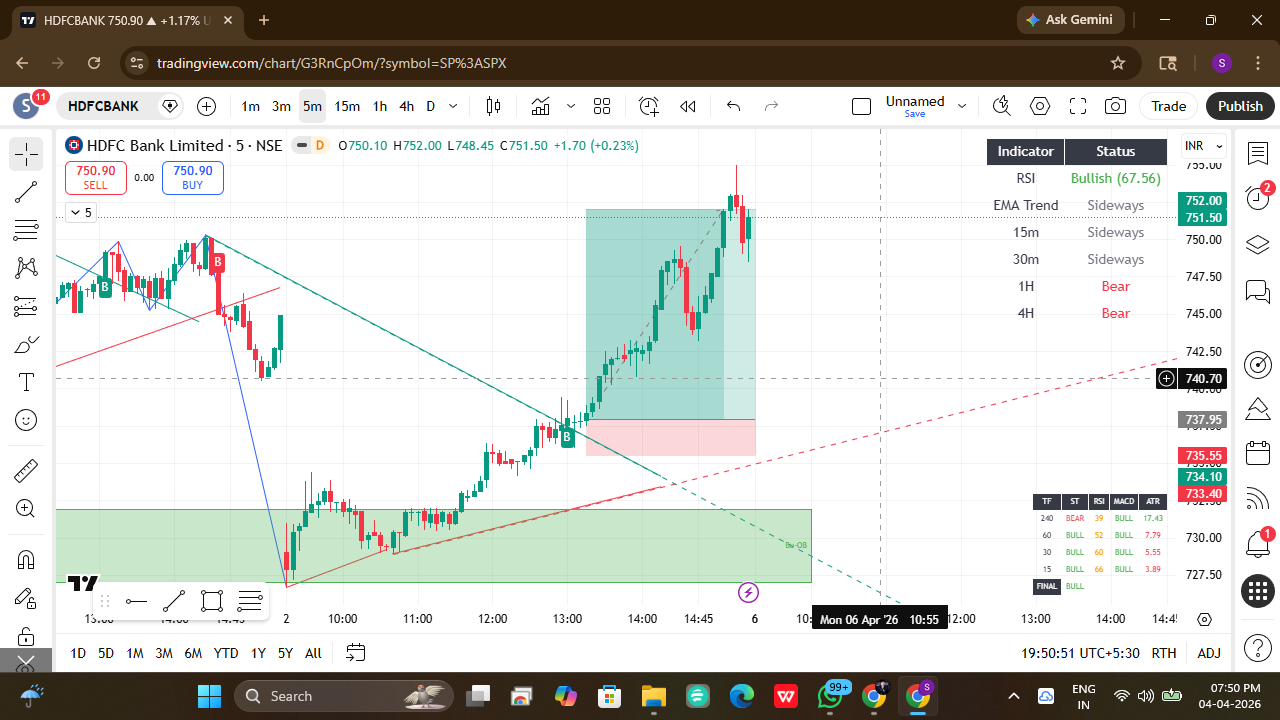Select the ruler measure tool

[26, 470]
